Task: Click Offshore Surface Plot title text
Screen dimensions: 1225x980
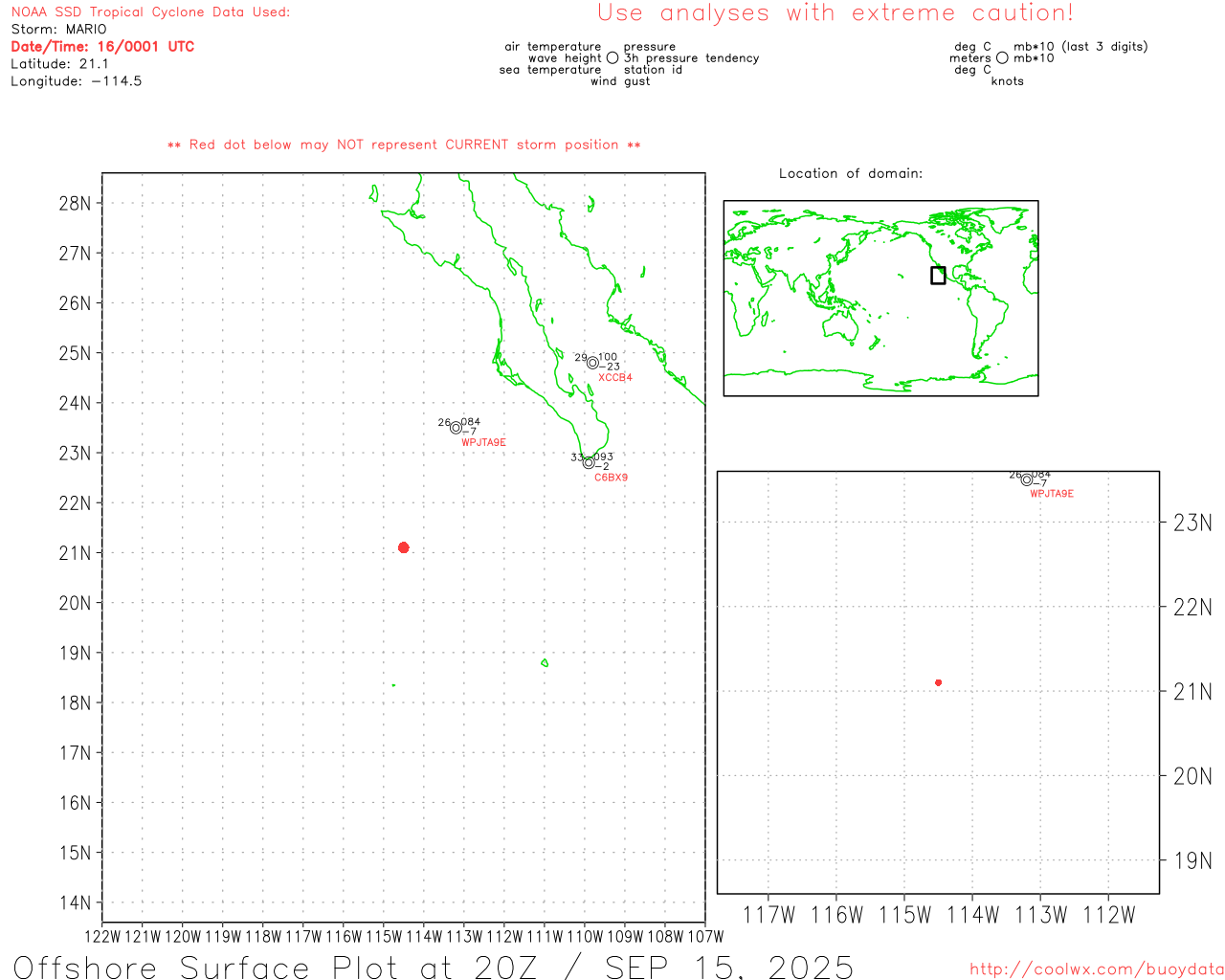Action: coord(434,967)
